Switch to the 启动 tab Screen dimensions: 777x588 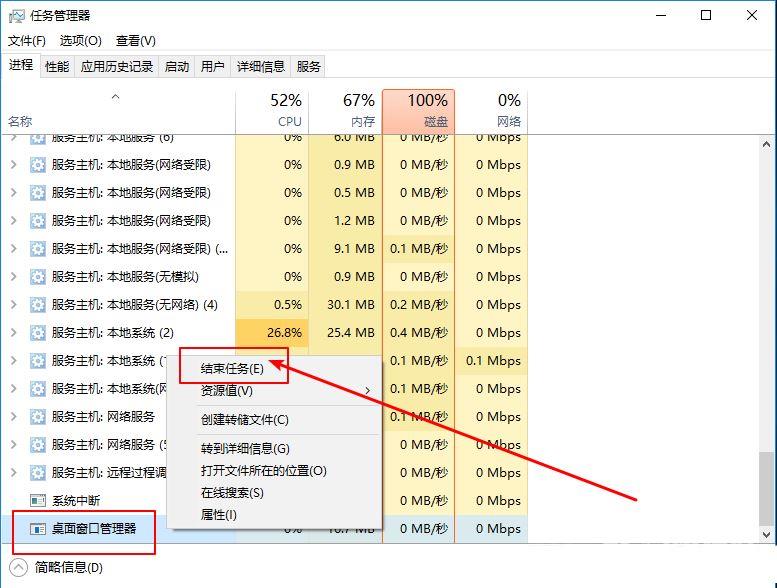[177, 66]
